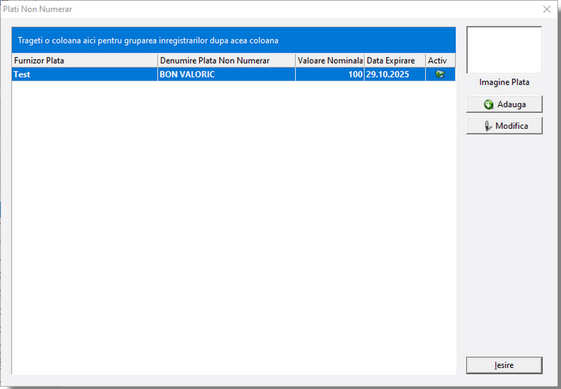The width and height of the screenshot is (561, 389).
Task: Click the Modifica button
Action: tap(504, 126)
